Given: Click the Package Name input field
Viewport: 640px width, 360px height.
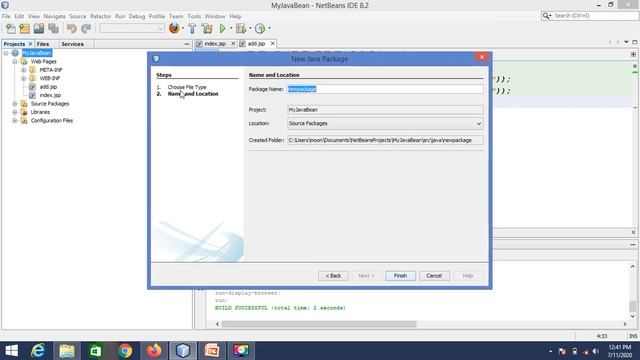Looking at the screenshot, I should (385, 89).
